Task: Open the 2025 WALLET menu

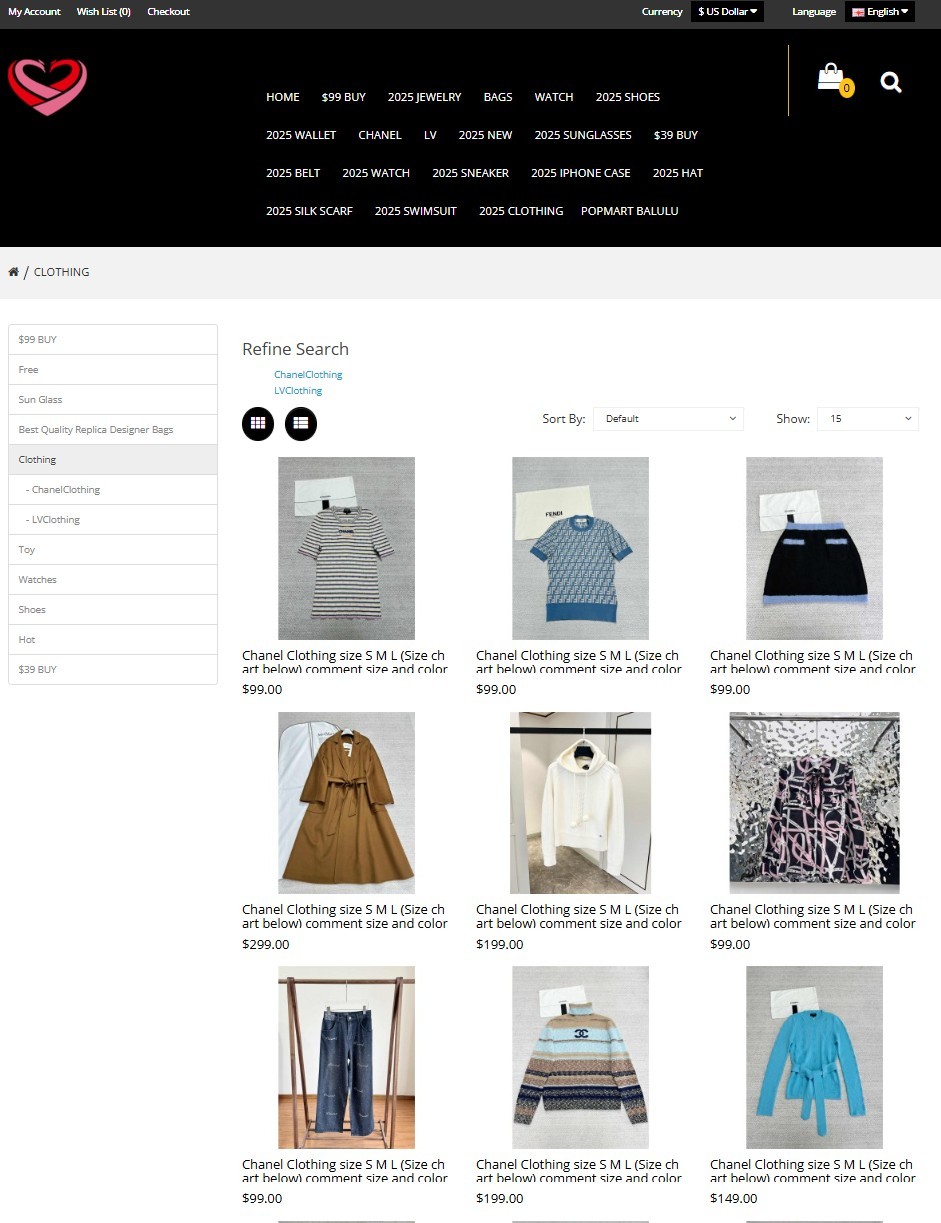Action: [x=301, y=135]
